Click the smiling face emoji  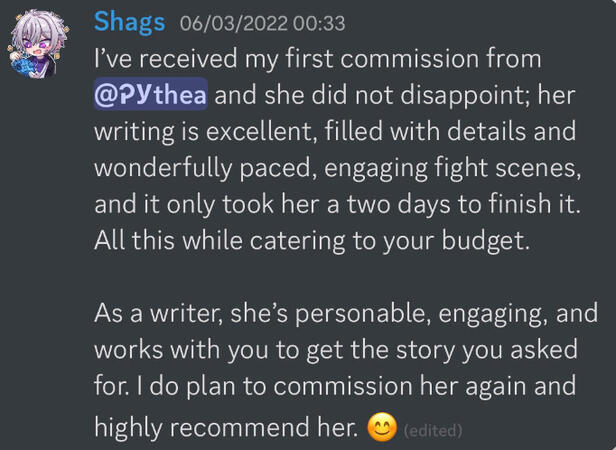coord(380,428)
